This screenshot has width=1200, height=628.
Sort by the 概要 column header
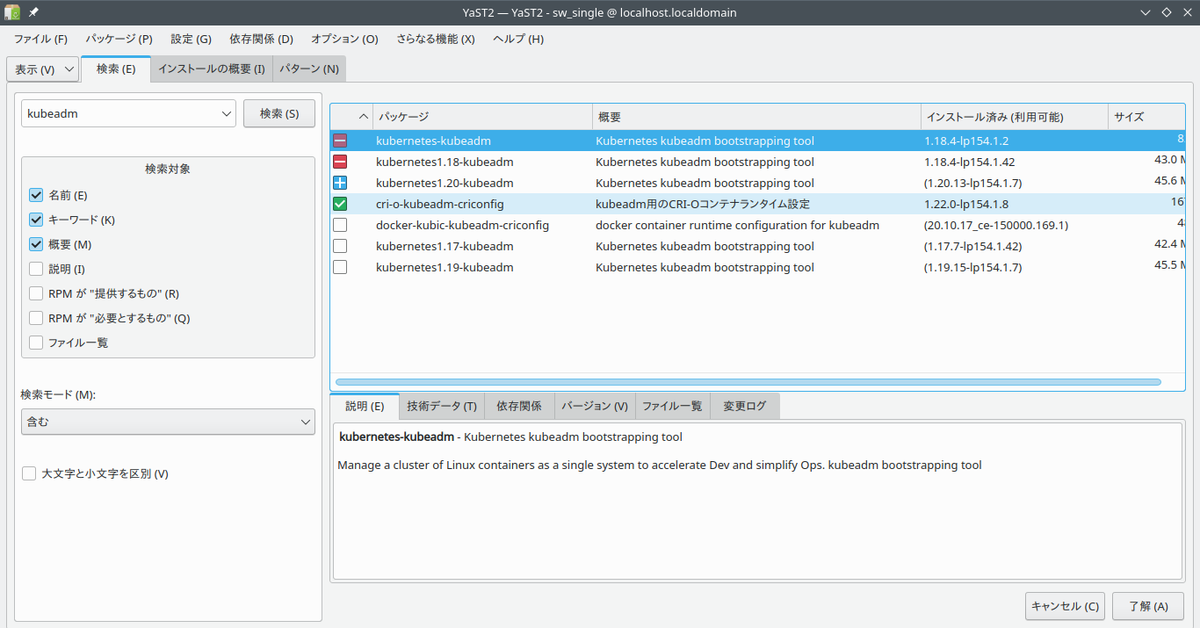[756, 117]
